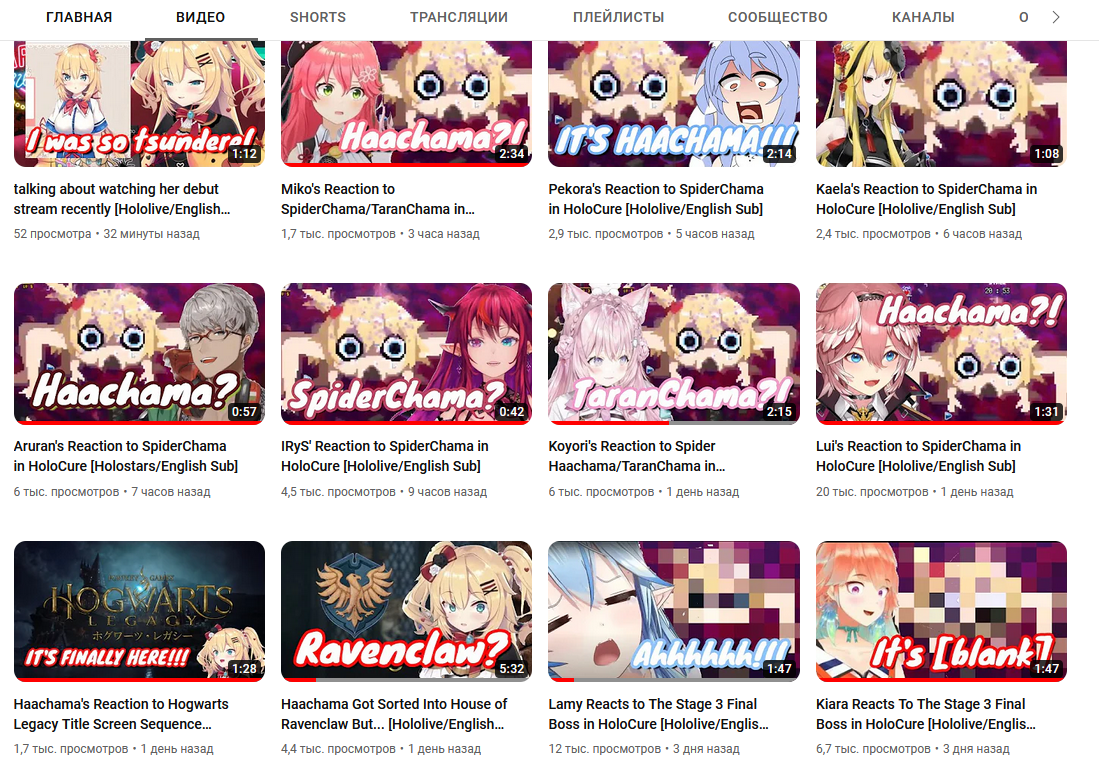Open the Hogwarts Legacy title screen thumbnail
Image resolution: width=1099 pixels, height=761 pixels.
tap(139, 611)
